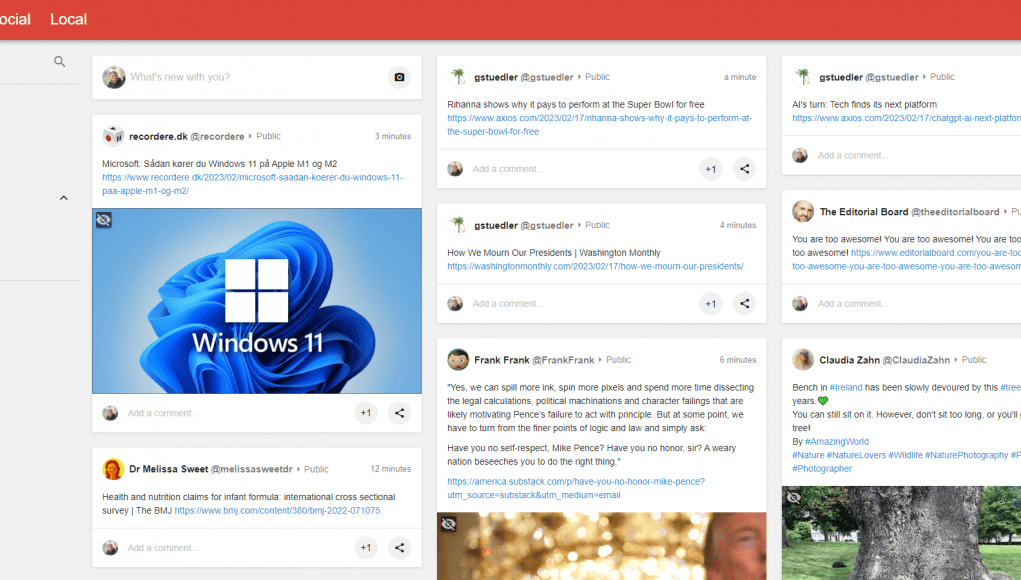
Task: Click the camera icon in new post box
Action: click(399, 77)
